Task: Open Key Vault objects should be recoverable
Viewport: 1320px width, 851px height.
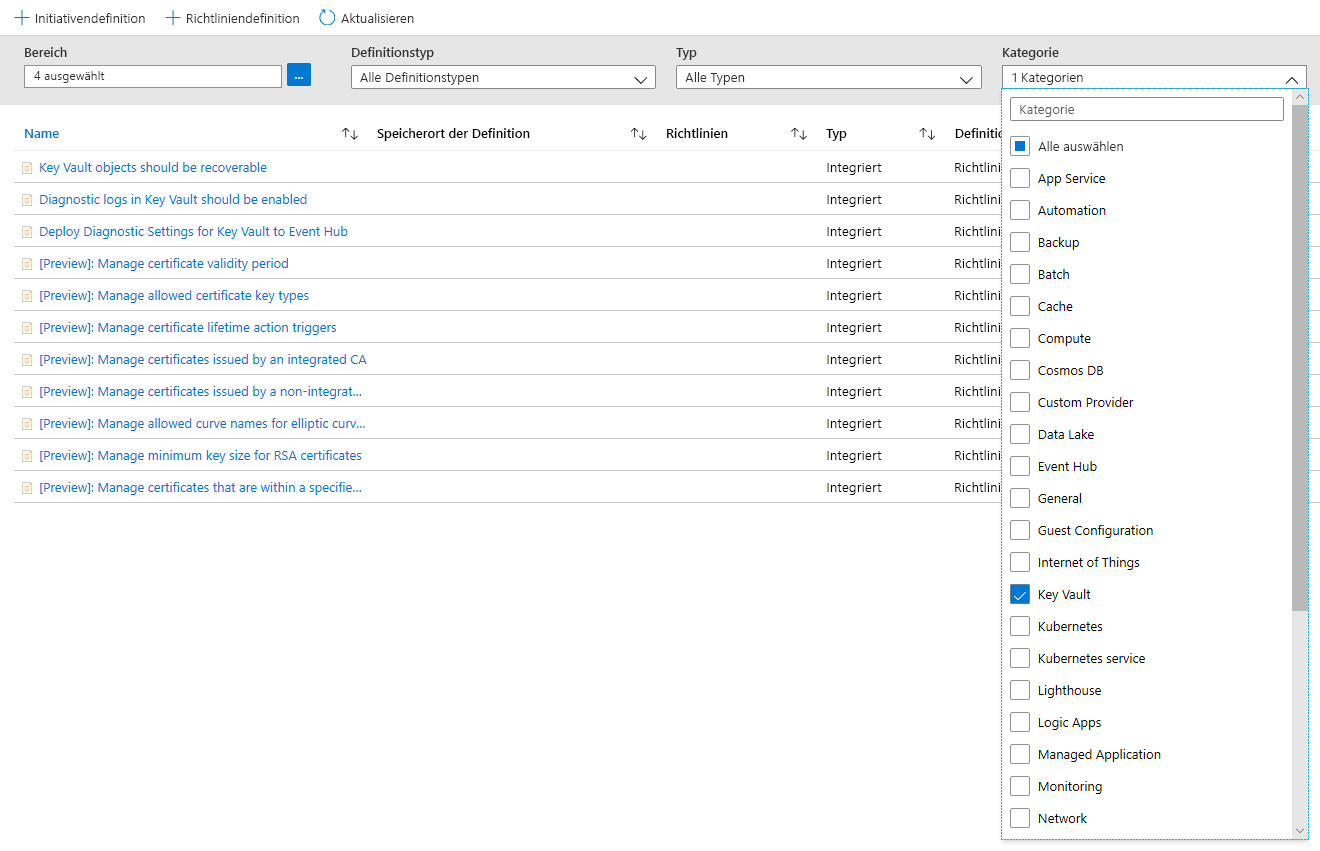Action: (x=153, y=168)
